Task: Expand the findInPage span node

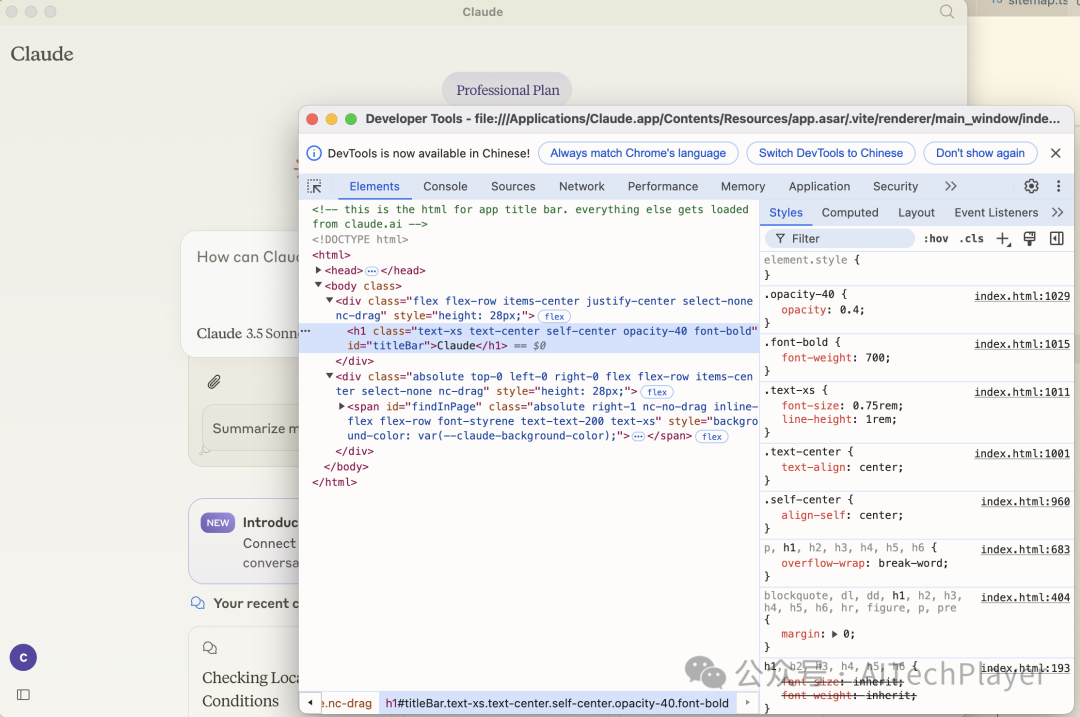Action: click(x=342, y=406)
